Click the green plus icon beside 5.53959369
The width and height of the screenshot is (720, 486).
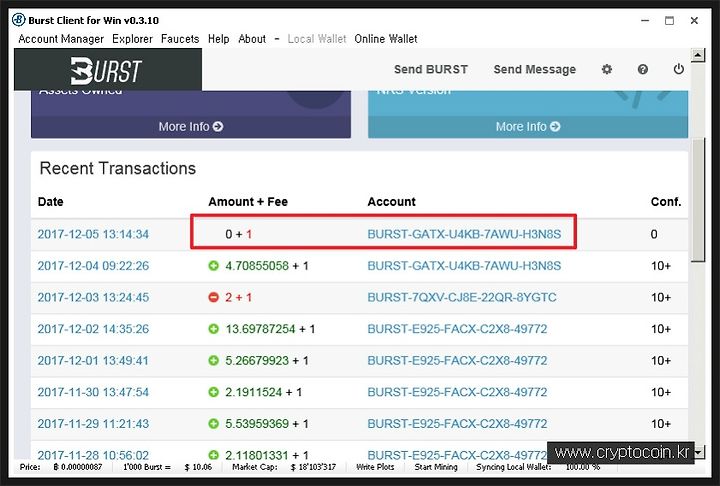(x=214, y=424)
